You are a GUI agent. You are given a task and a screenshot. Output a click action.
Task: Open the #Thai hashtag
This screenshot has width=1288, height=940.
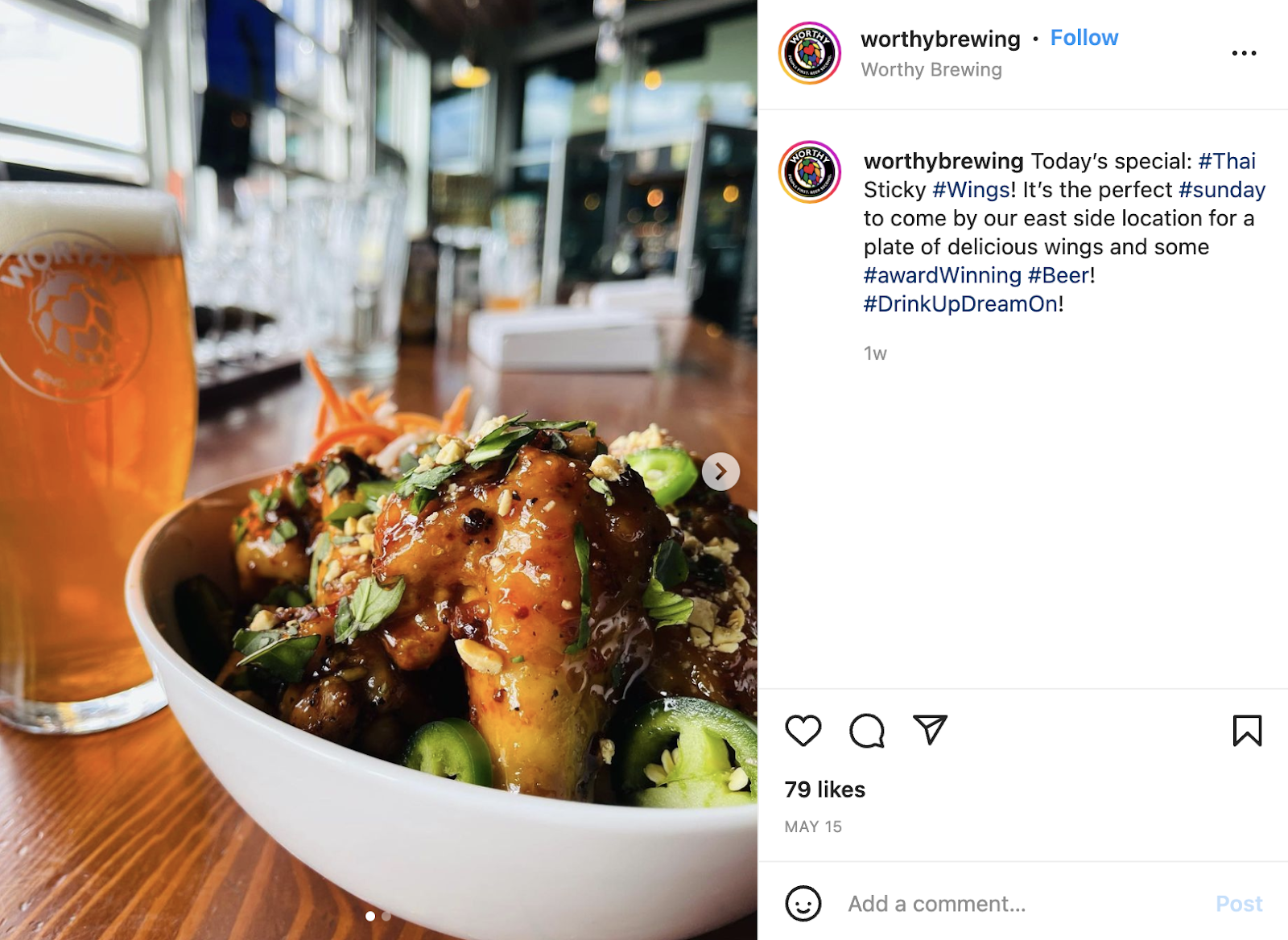1227,161
